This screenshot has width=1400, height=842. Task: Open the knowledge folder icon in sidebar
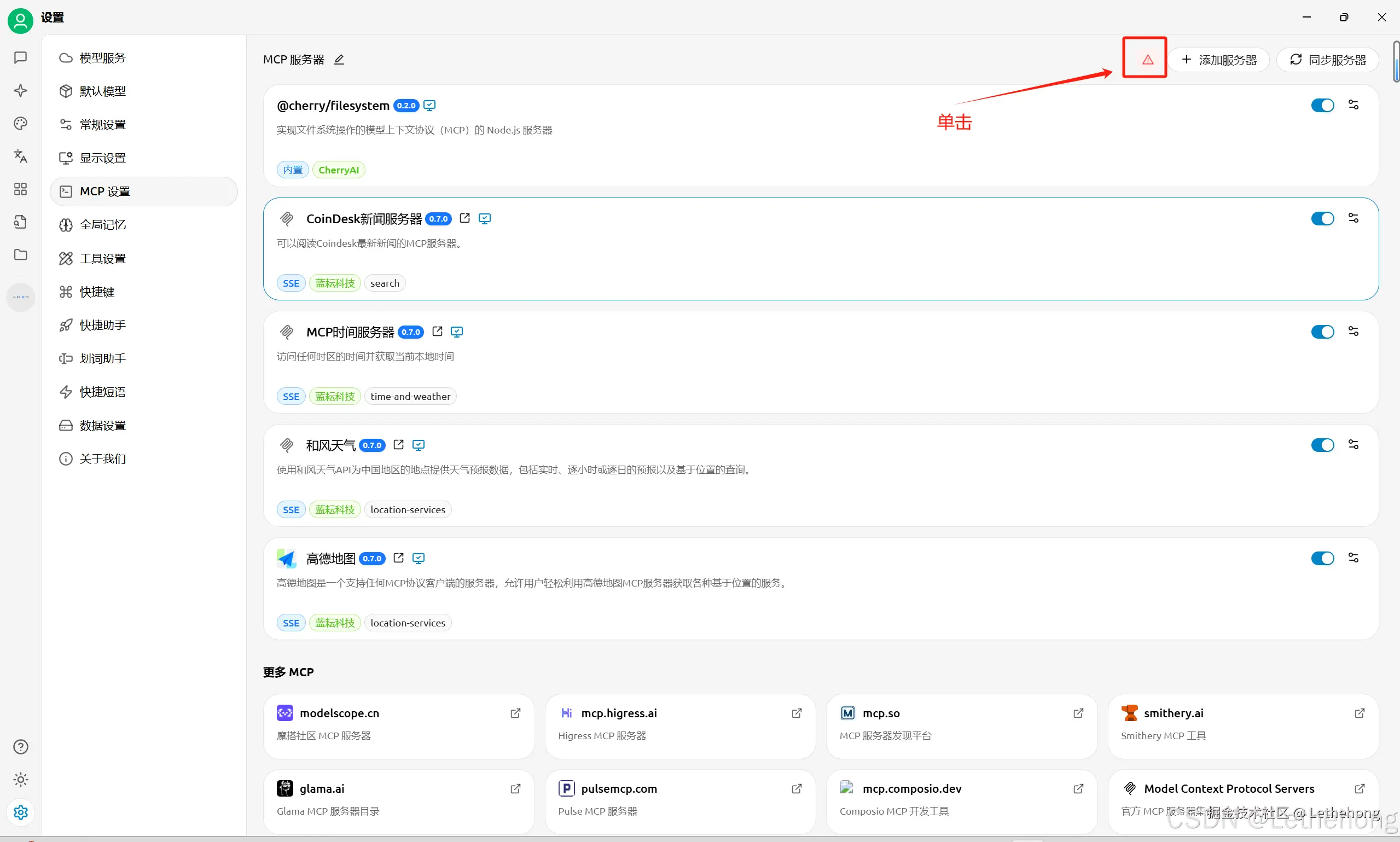point(20,254)
